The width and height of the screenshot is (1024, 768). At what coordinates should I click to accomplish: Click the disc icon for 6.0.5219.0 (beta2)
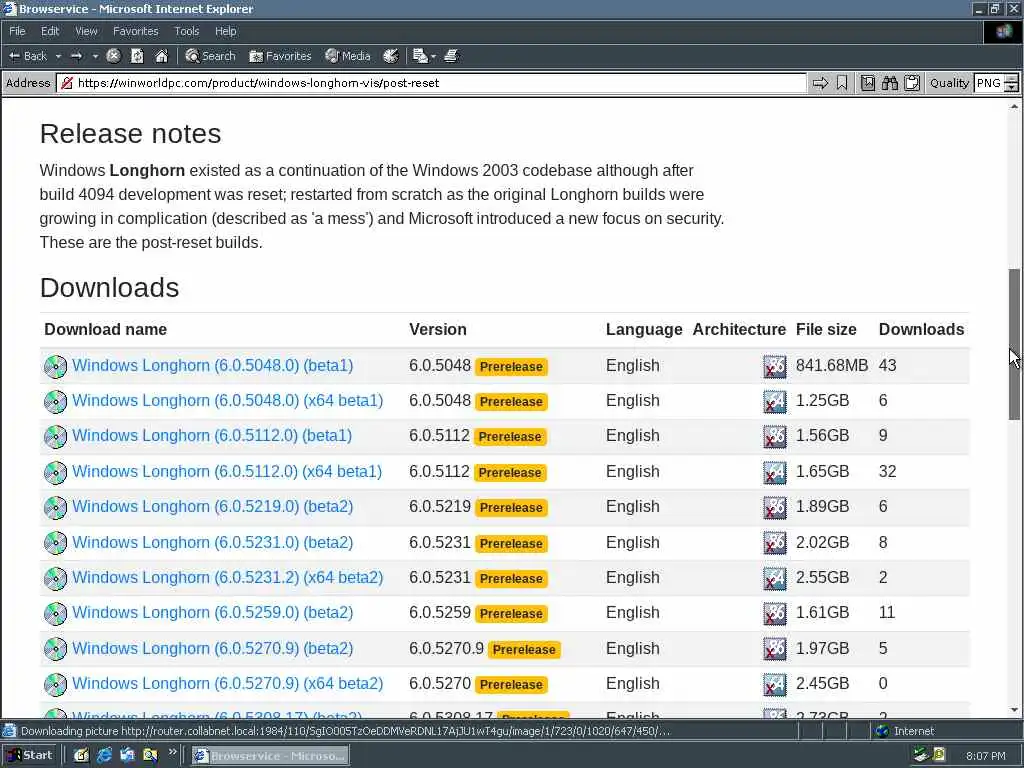pos(56,507)
